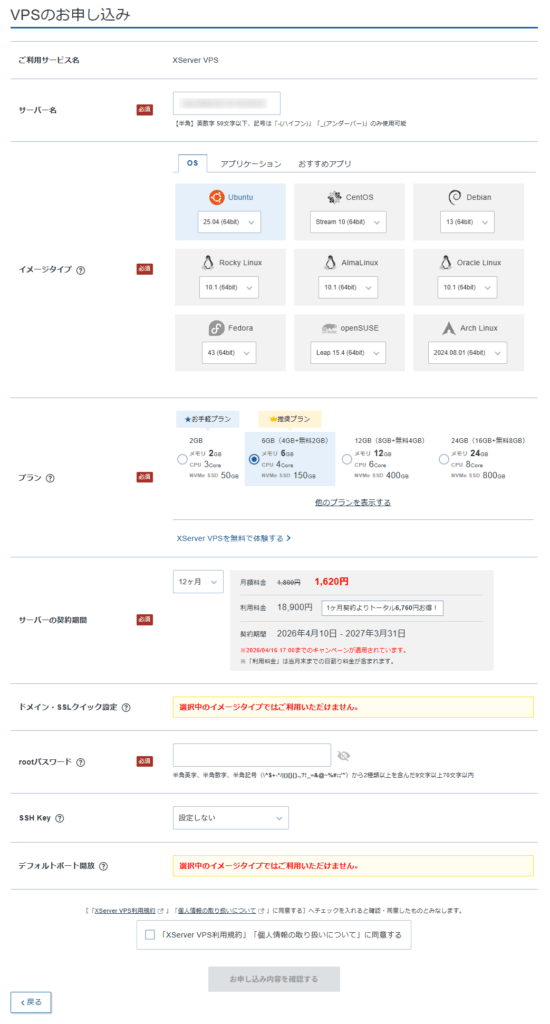Viewport: 550px width, 1024px height.
Task: Open openSUSE version dropdown Leap 15.4
Action: 347,353
